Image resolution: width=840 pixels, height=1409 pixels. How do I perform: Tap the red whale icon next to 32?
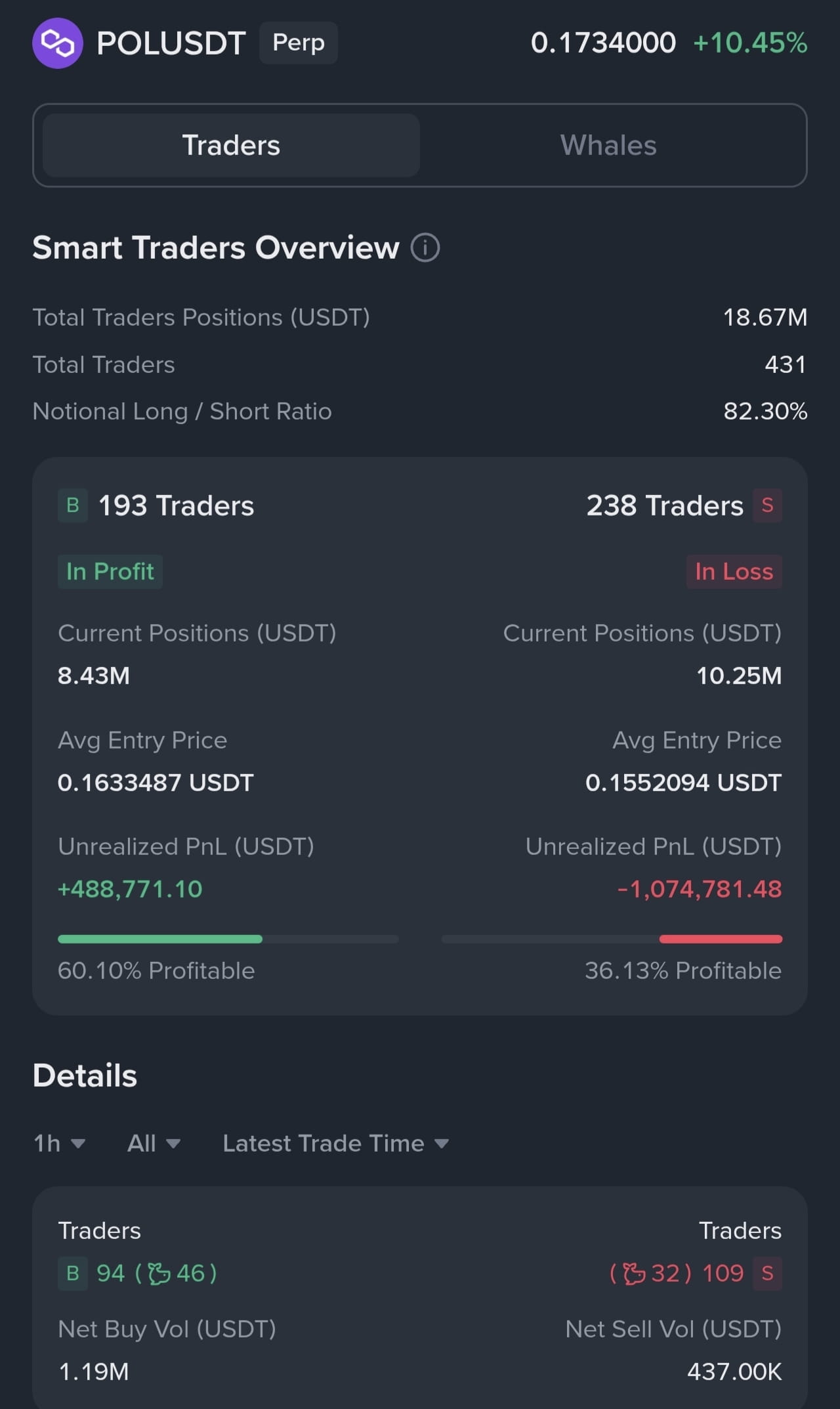(634, 1274)
